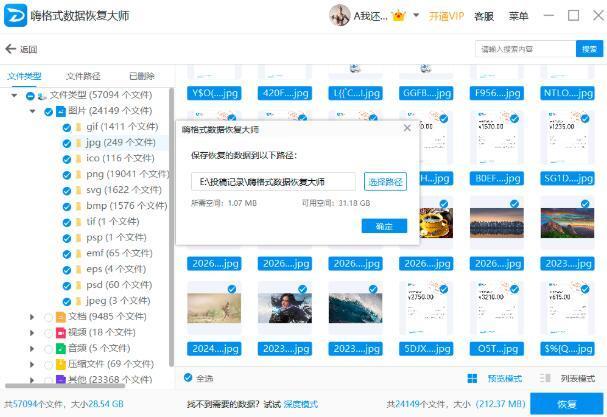Click the 视频 category icon
This screenshot has width=607, height=417.
tap(61, 333)
